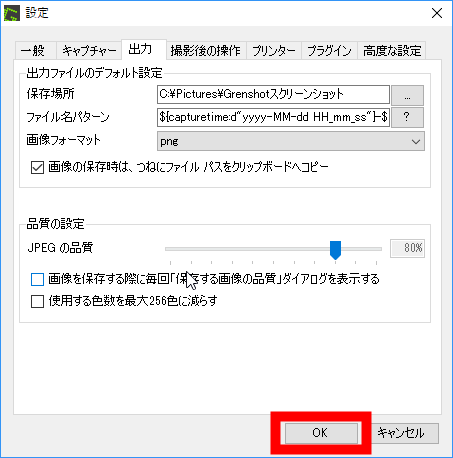Open the 画像フォーマット png dropdown

[291, 141]
